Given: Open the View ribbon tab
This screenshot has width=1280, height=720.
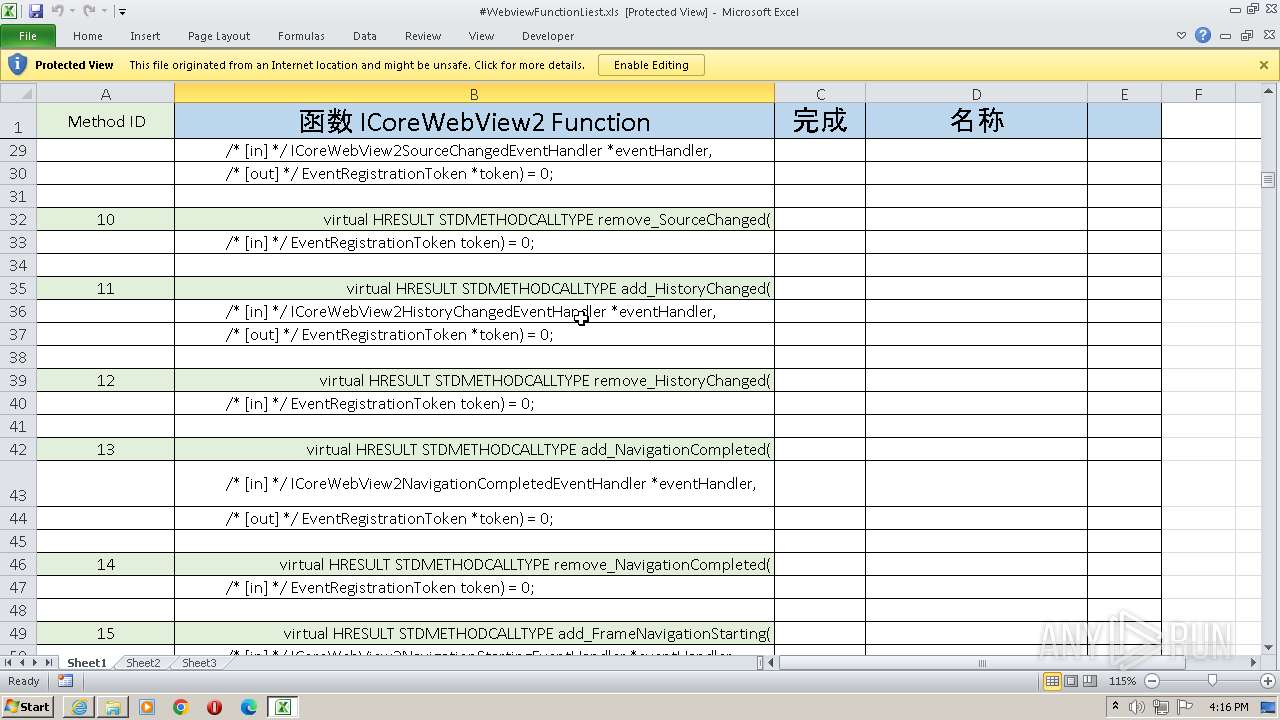Looking at the screenshot, I should (x=481, y=35).
